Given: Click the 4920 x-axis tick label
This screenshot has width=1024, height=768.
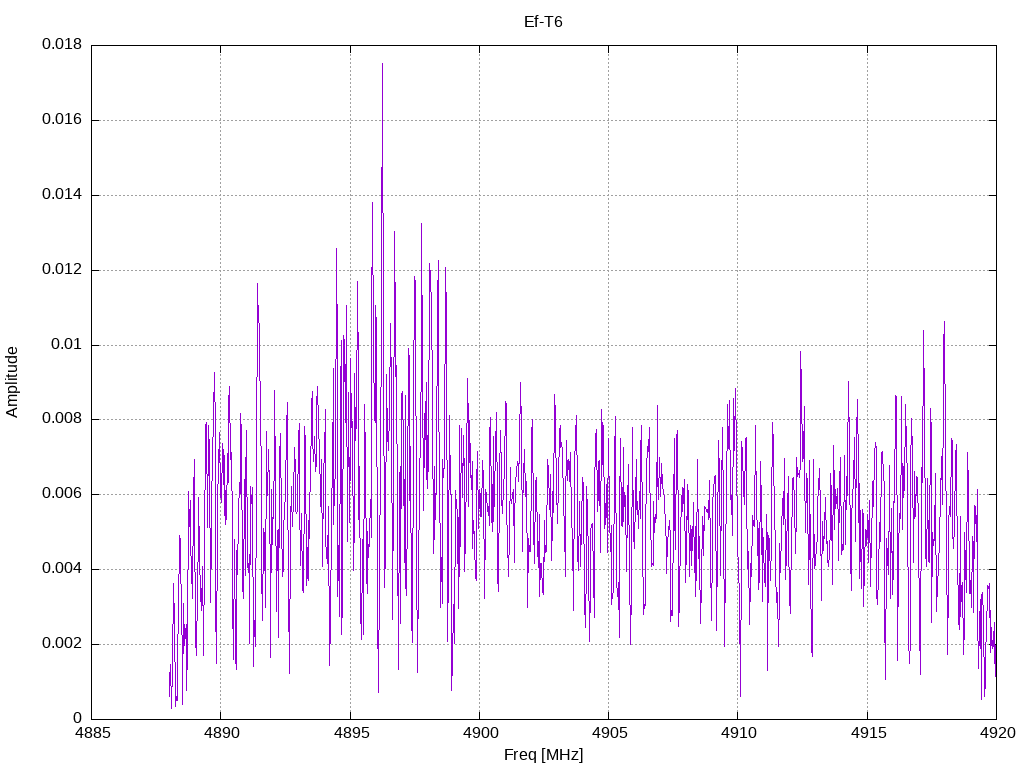Looking at the screenshot, I should [997, 733].
